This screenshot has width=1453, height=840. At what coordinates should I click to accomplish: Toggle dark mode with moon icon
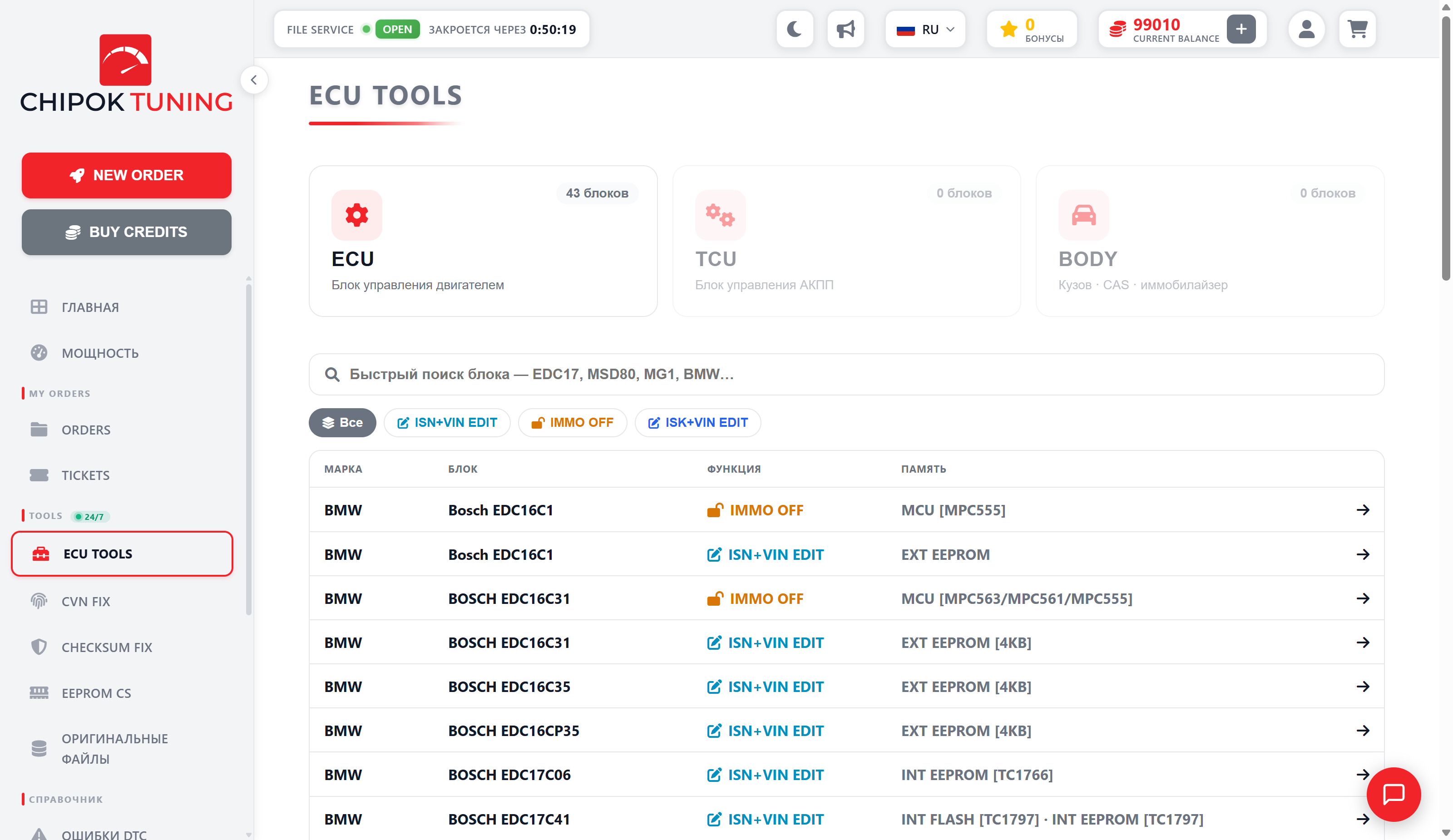(795, 29)
